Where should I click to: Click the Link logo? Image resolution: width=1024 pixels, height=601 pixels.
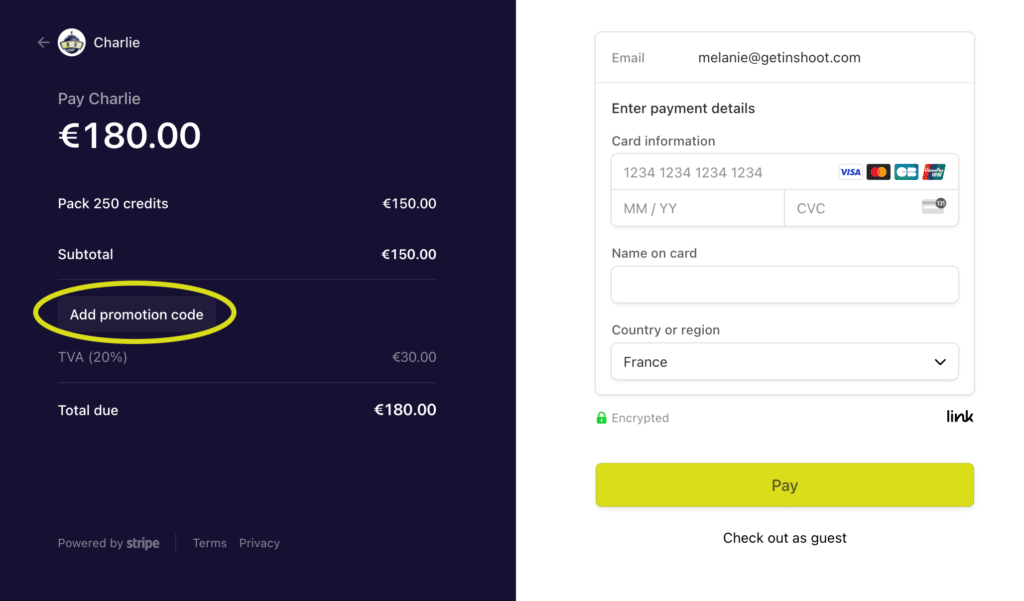pos(960,416)
